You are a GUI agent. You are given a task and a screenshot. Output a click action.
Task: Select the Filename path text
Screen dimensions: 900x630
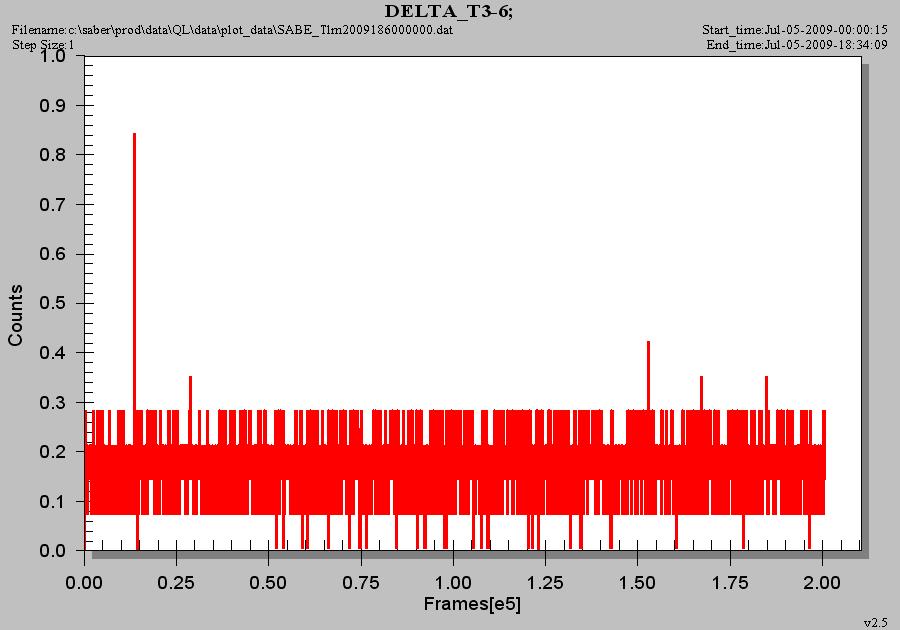pyautogui.click(x=232, y=30)
